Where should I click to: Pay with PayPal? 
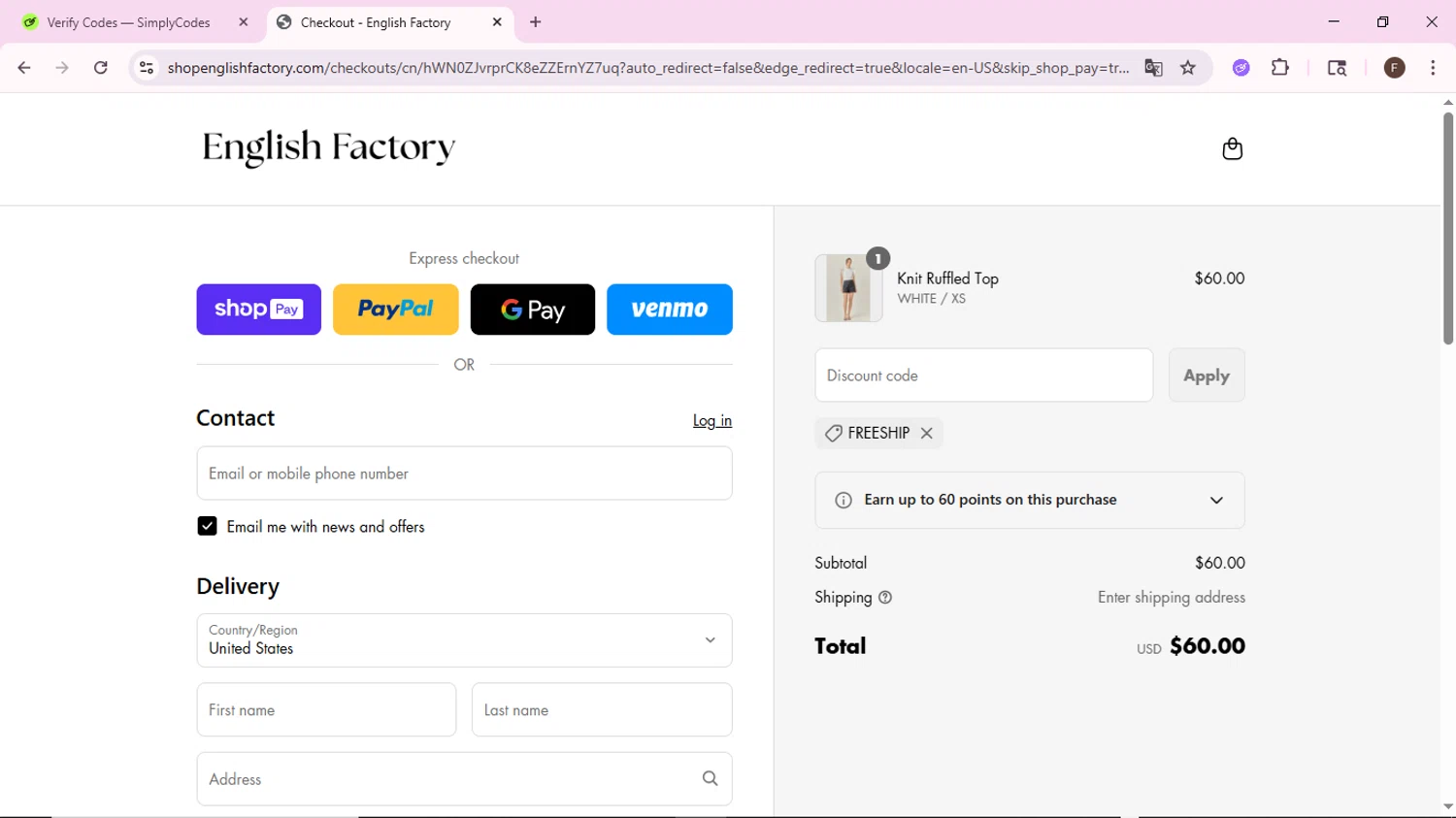(396, 310)
